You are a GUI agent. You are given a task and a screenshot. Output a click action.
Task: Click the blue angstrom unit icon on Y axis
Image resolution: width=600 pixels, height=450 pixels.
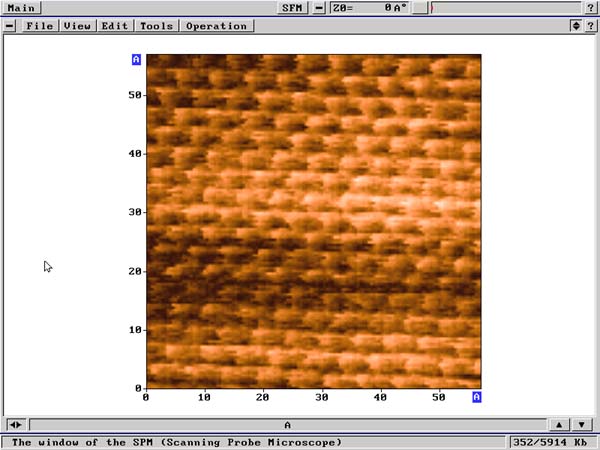(136, 60)
